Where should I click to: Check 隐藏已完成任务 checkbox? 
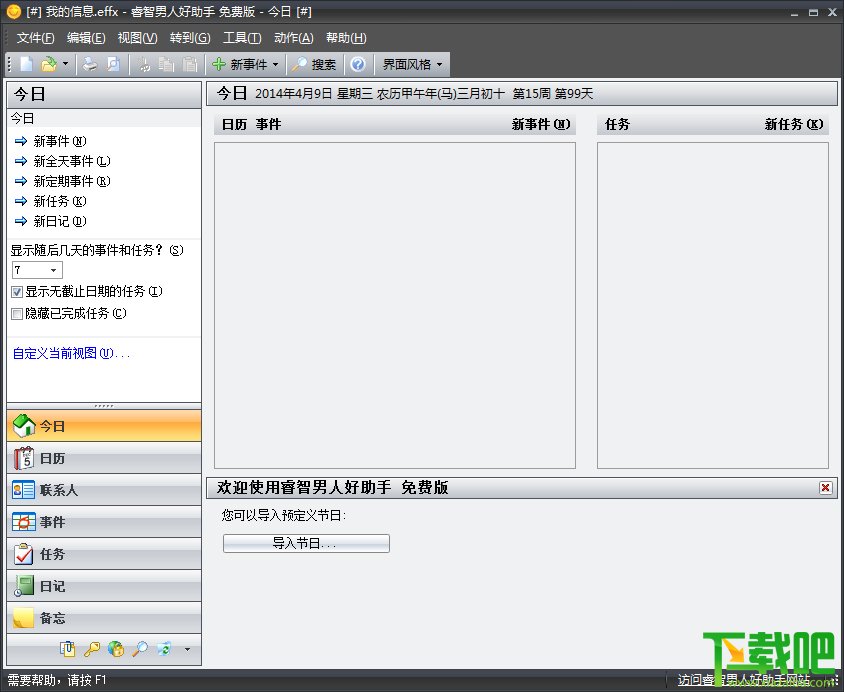[17, 314]
